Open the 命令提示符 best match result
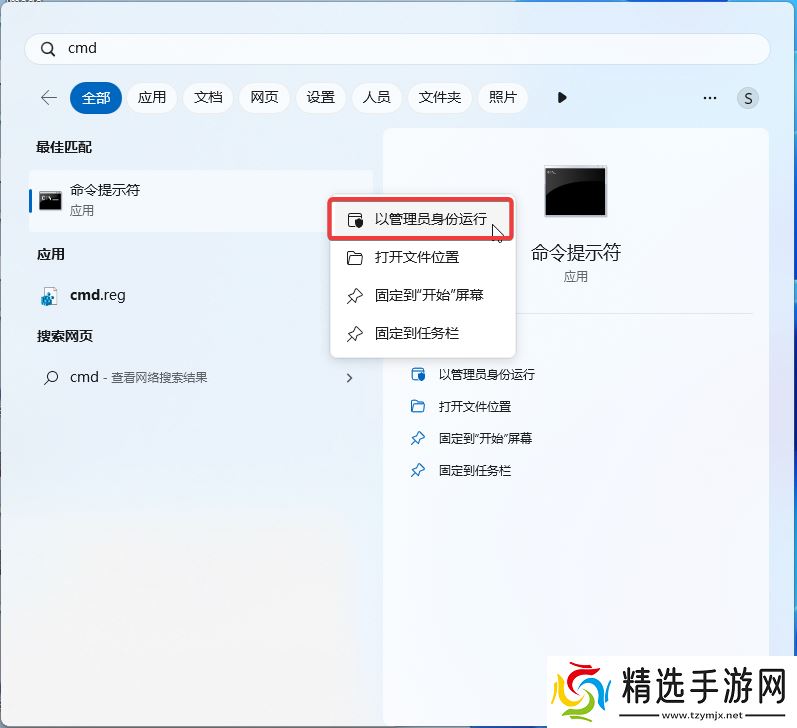Screen dimensions: 797x728 pos(105,200)
